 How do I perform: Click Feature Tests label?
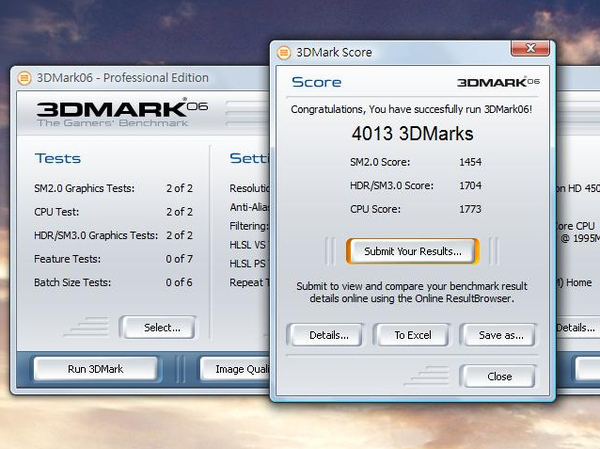(x=67, y=259)
